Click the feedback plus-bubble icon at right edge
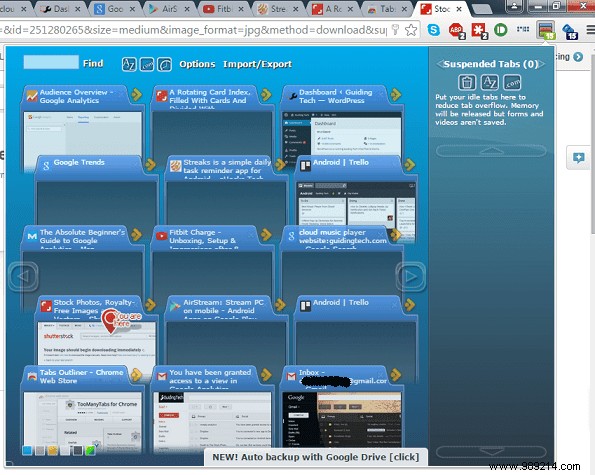 point(579,157)
